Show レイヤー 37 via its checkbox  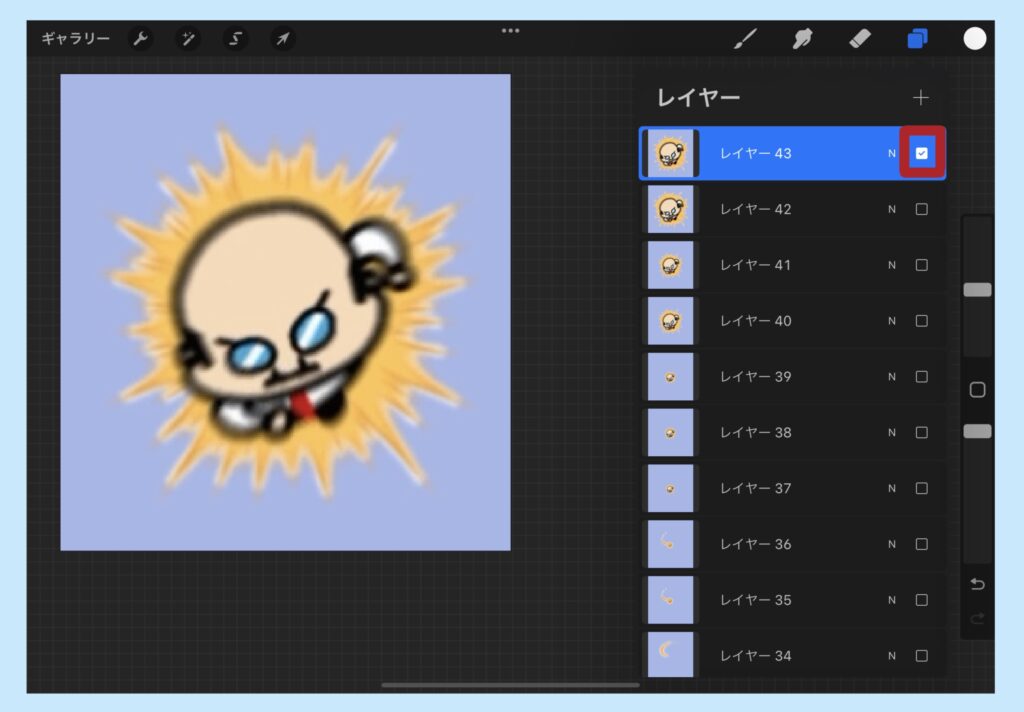(921, 489)
